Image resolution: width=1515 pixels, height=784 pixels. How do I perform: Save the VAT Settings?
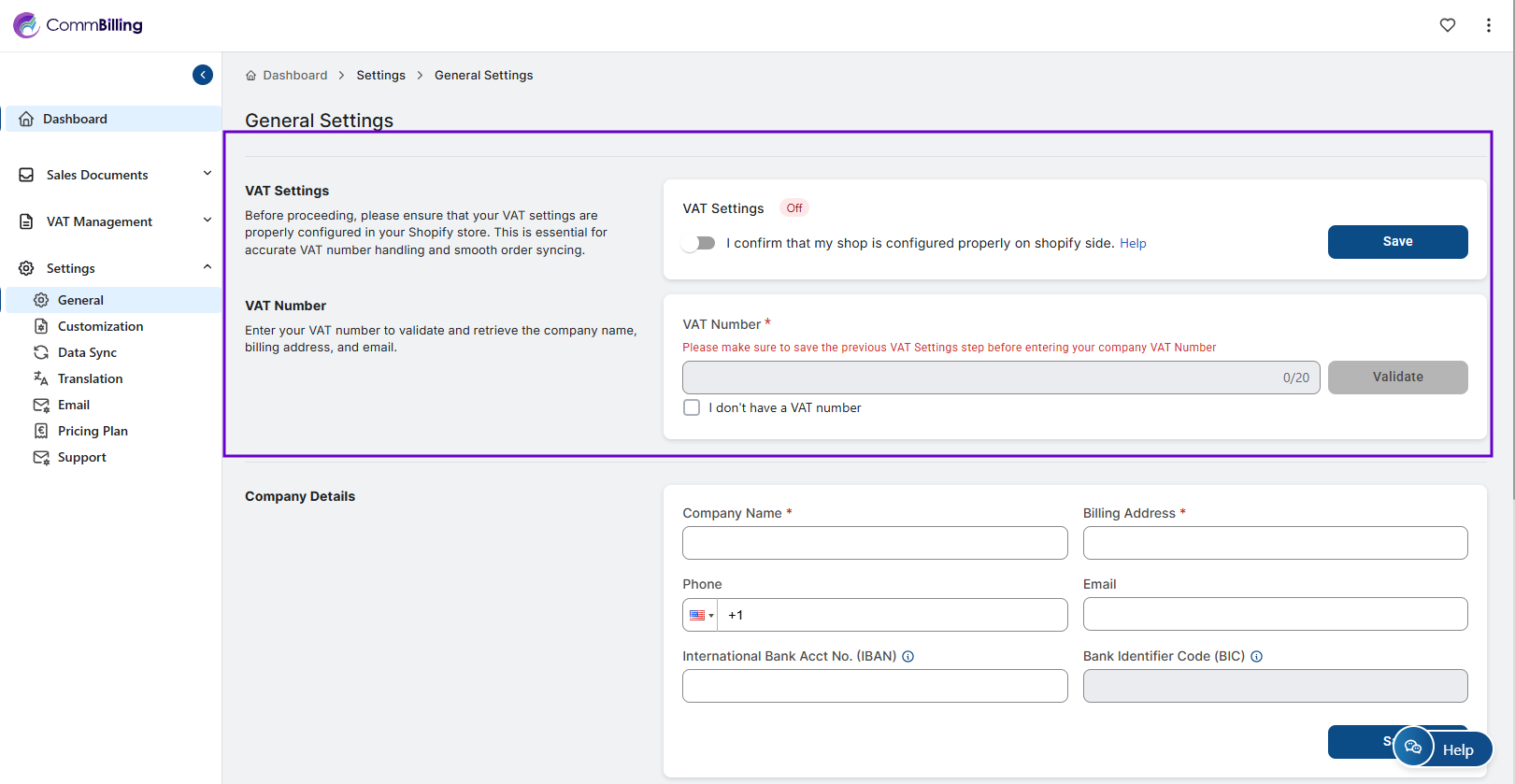(1397, 242)
